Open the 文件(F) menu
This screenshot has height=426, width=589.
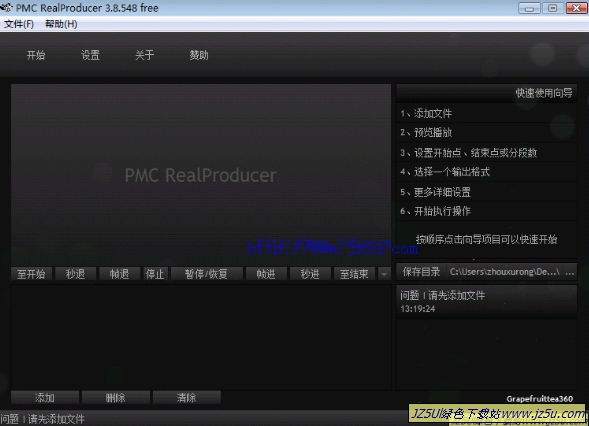pos(19,24)
